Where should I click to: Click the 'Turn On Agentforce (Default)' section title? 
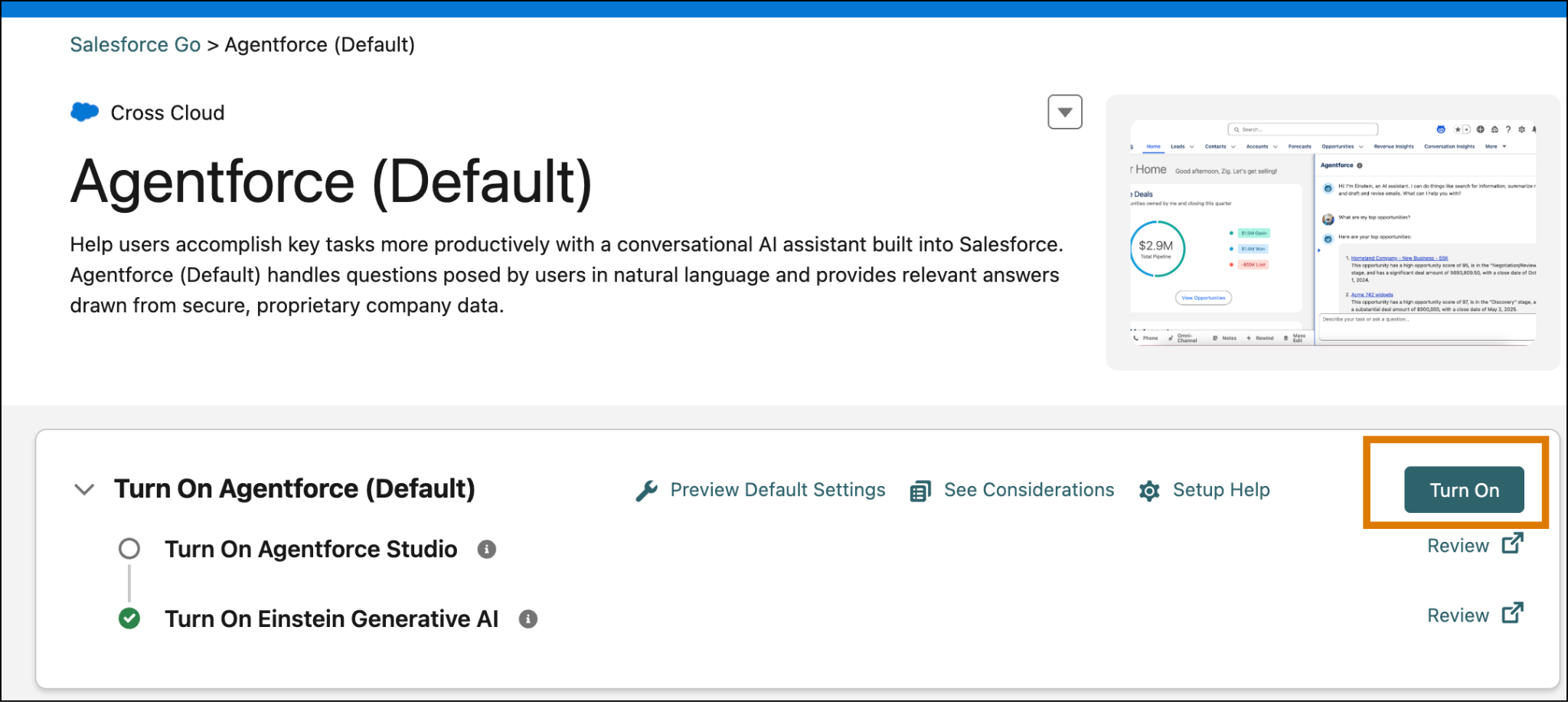click(x=295, y=488)
